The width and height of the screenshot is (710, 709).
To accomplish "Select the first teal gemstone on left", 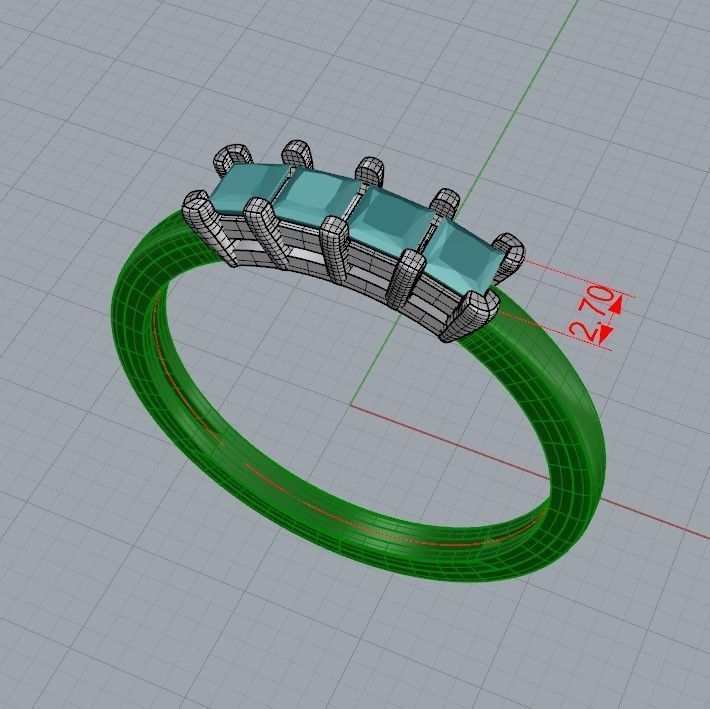I will (x=249, y=187).
